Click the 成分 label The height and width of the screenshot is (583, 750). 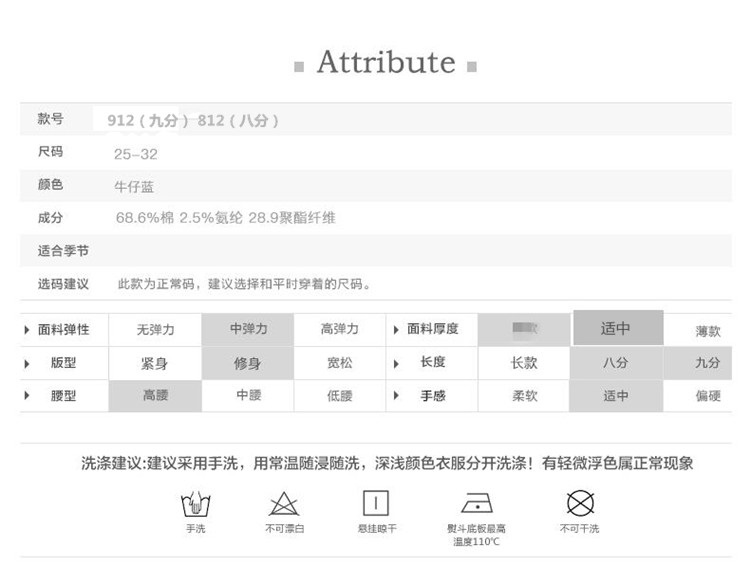[50, 218]
